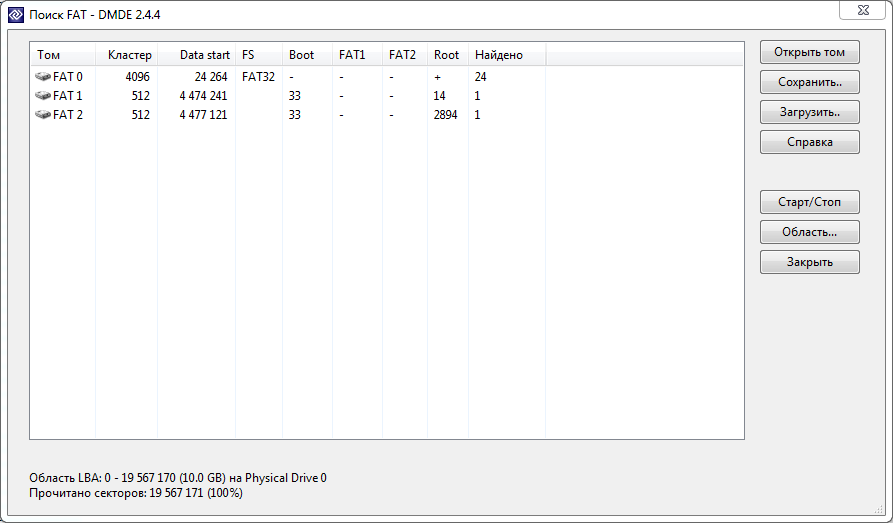Click the Boot value 33 in FAT 1 row
The image size is (893, 523).
tap(294, 95)
